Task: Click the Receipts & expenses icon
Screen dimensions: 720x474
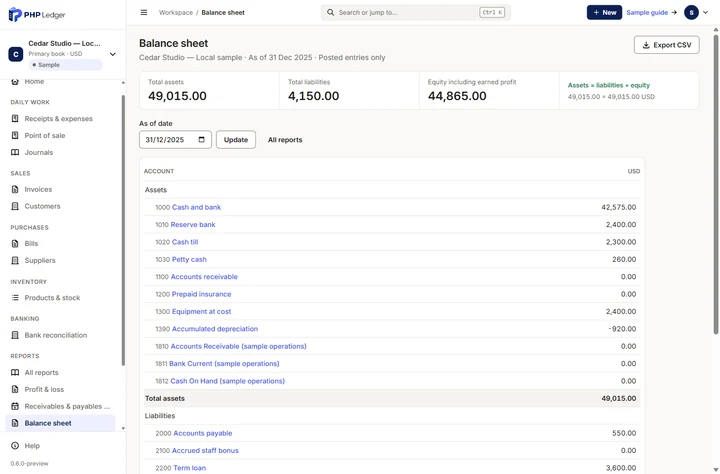Action: tap(15, 118)
